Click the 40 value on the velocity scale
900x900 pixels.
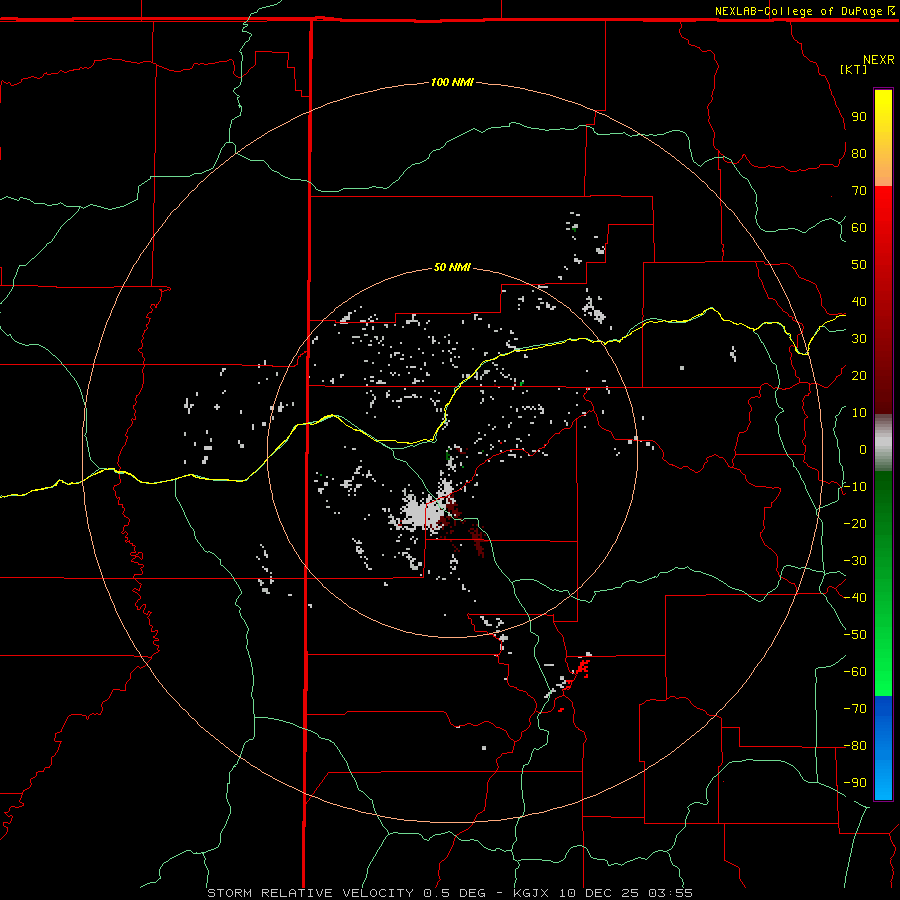click(859, 301)
